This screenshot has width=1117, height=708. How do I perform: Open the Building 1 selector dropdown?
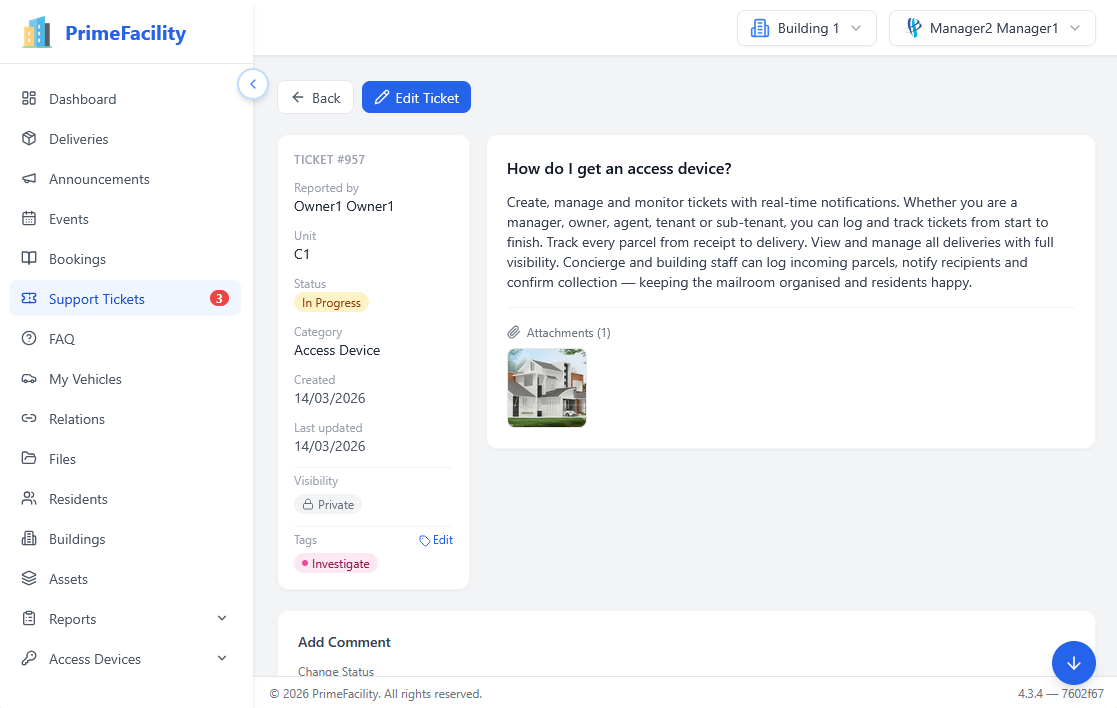[x=806, y=27]
